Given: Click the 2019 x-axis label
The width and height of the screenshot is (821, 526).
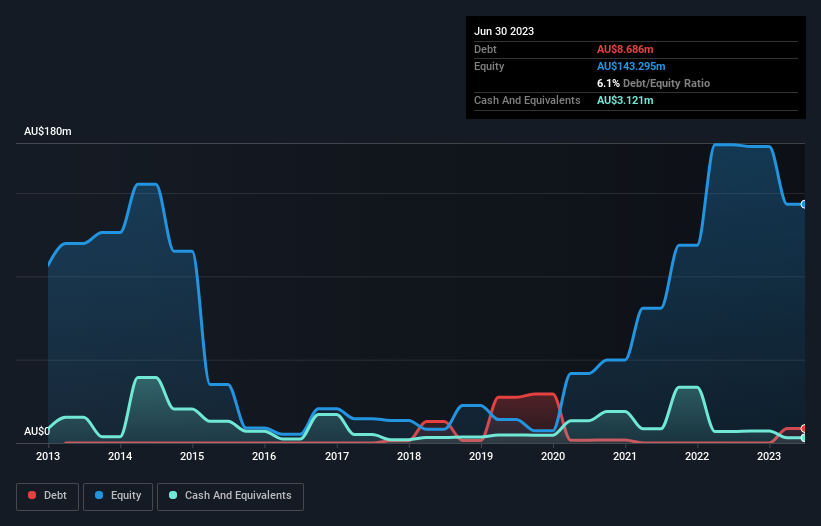Looking at the screenshot, I should 481,456.
